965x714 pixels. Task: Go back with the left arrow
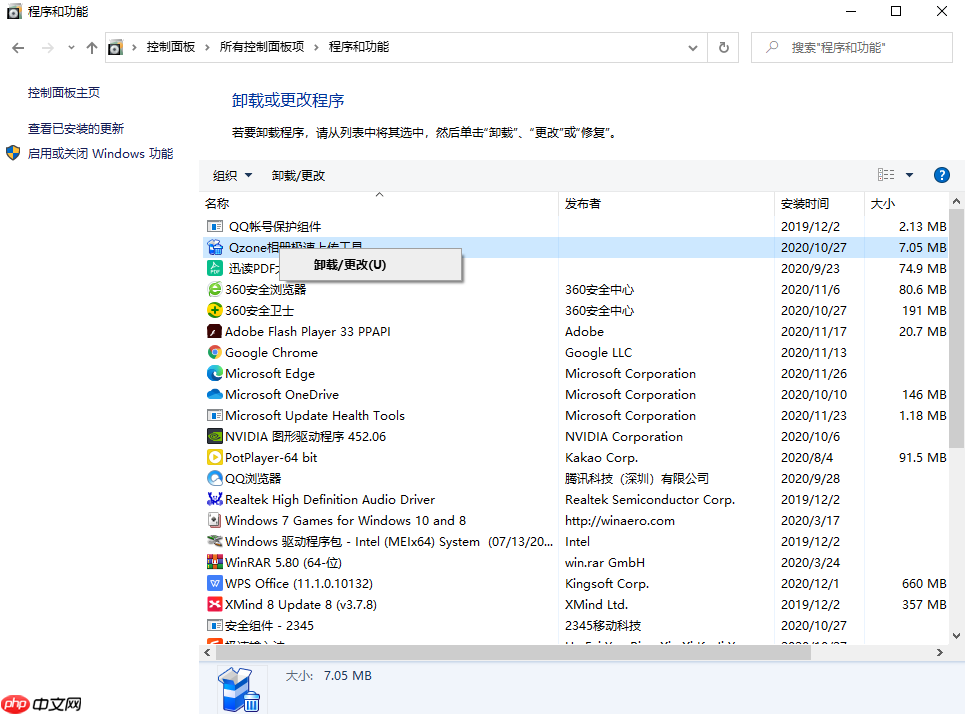18,47
